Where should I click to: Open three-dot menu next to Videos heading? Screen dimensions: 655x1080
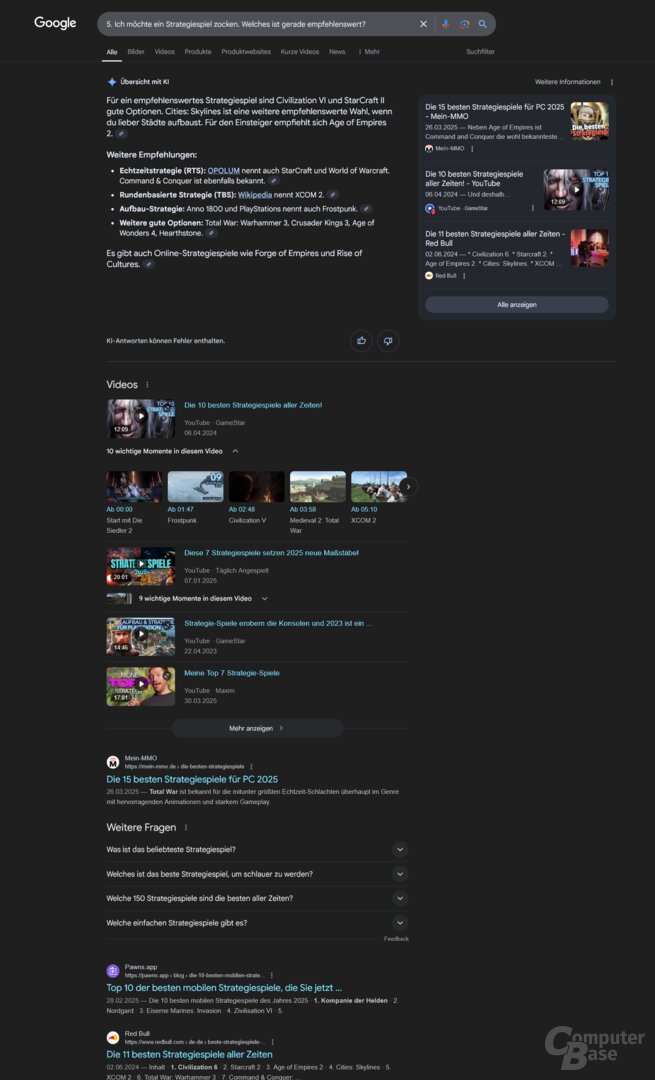point(147,385)
